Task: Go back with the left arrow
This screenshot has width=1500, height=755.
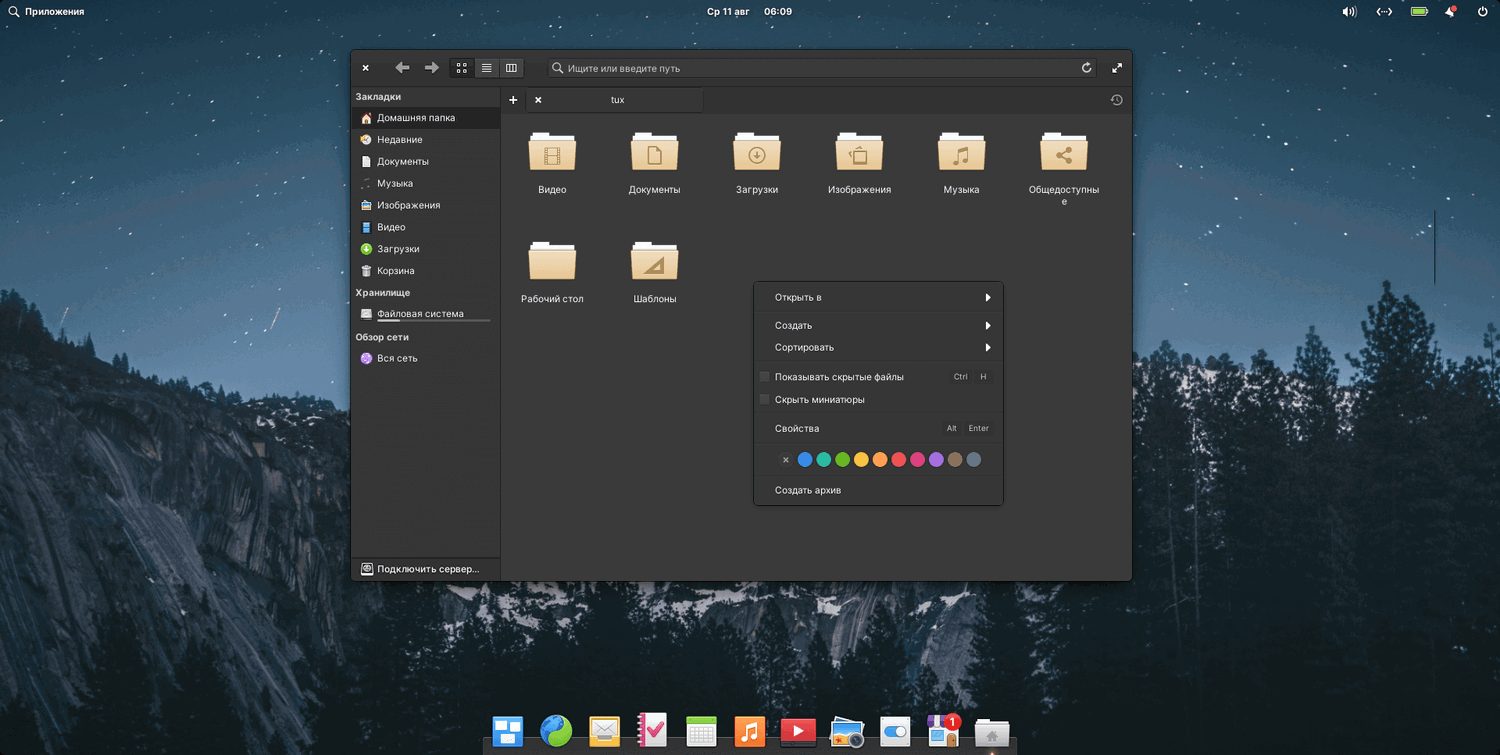Action: (x=402, y=68)
